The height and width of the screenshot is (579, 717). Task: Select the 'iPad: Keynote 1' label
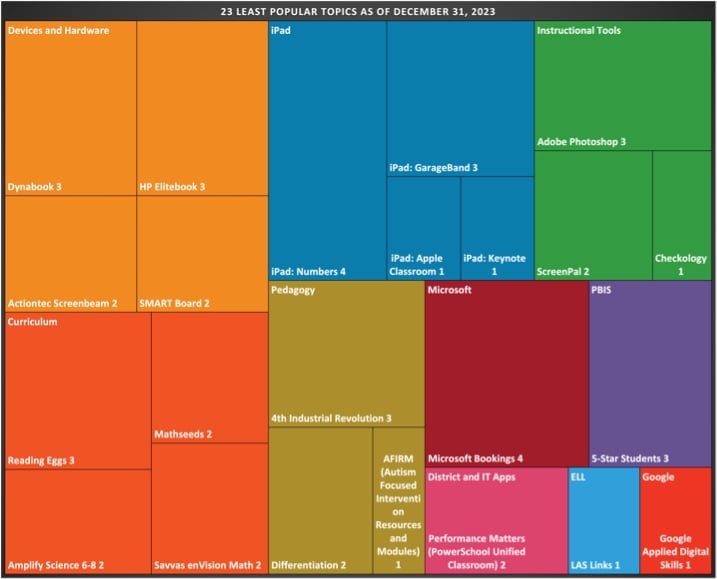[x=494, y=265]
